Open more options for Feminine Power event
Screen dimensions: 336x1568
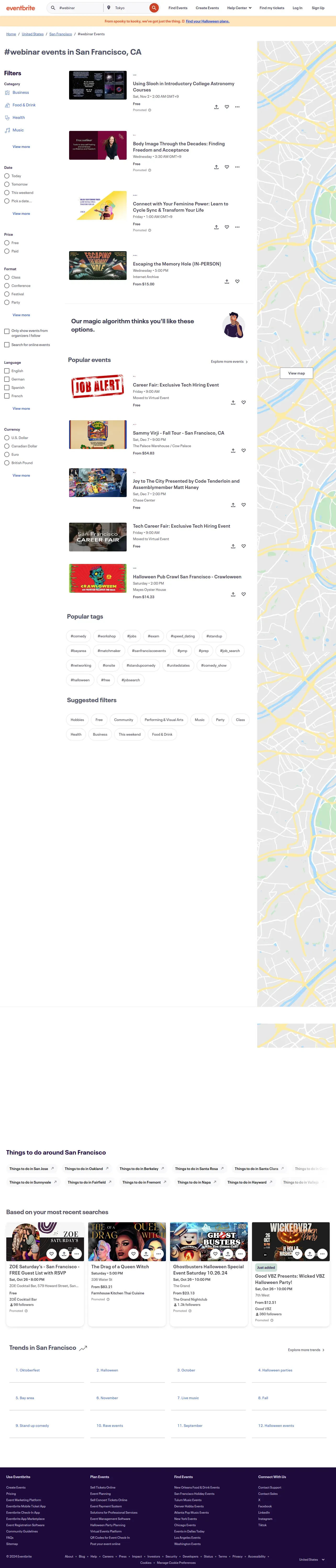click(x=237, y=227)
